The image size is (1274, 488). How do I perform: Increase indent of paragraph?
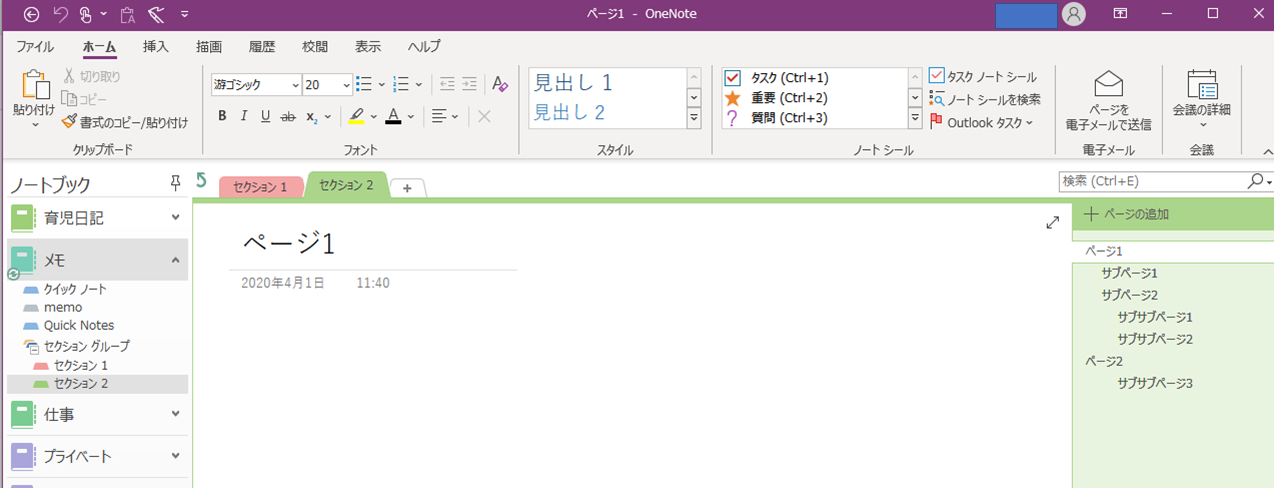[469, 85]
